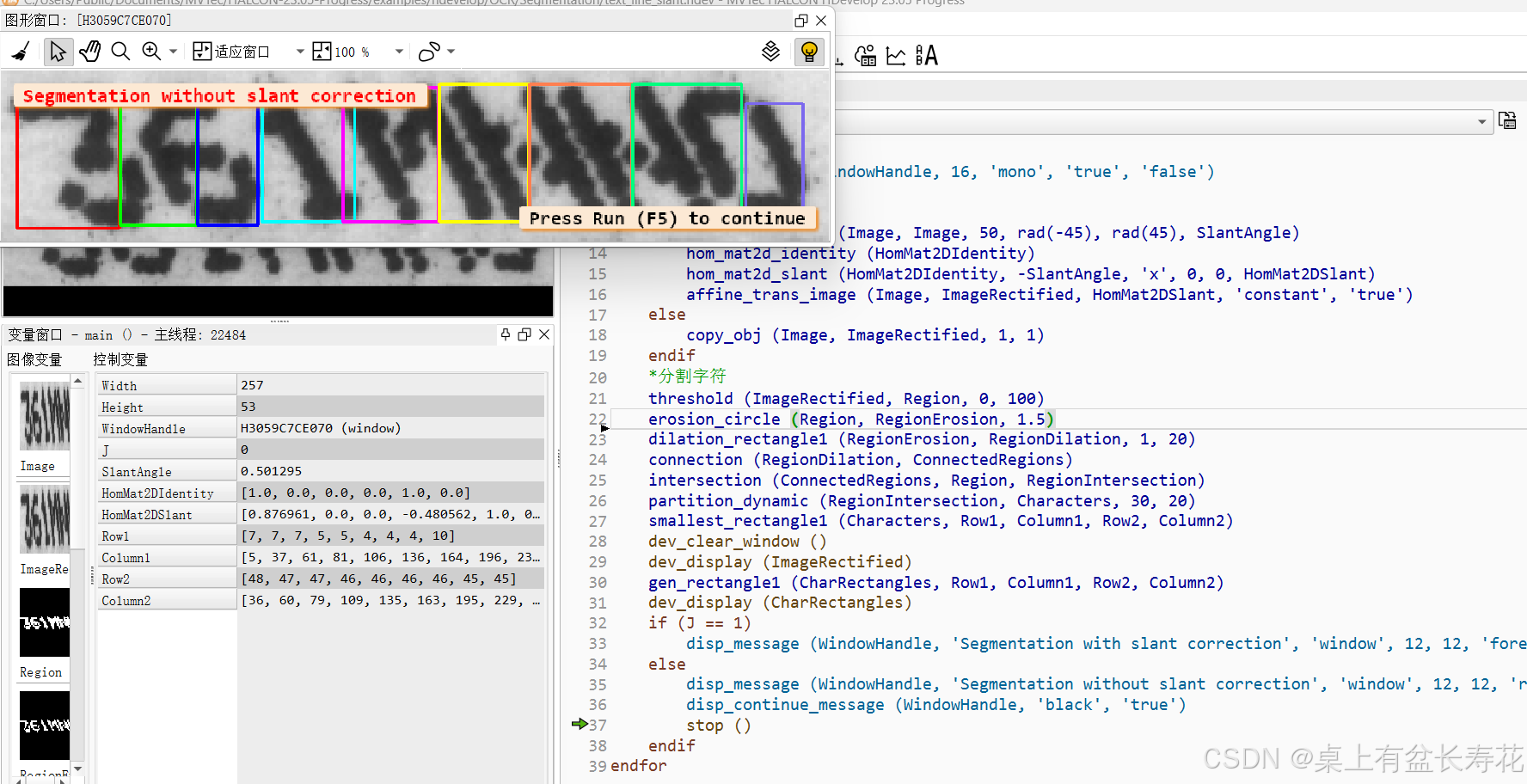1527x784 pixels.
Task: Click the image variables scroll down arrow
Action: [x=78, y=769]
